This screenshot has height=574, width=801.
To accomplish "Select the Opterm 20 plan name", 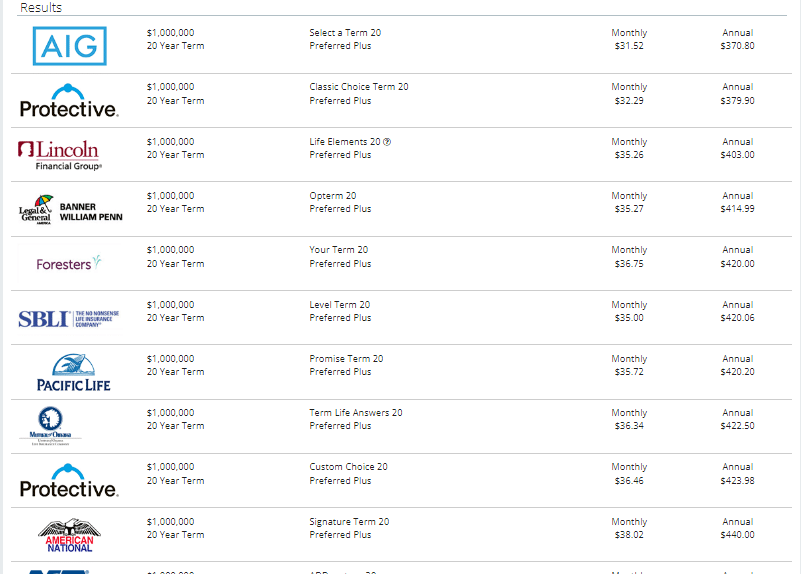I will pos(333,196).
